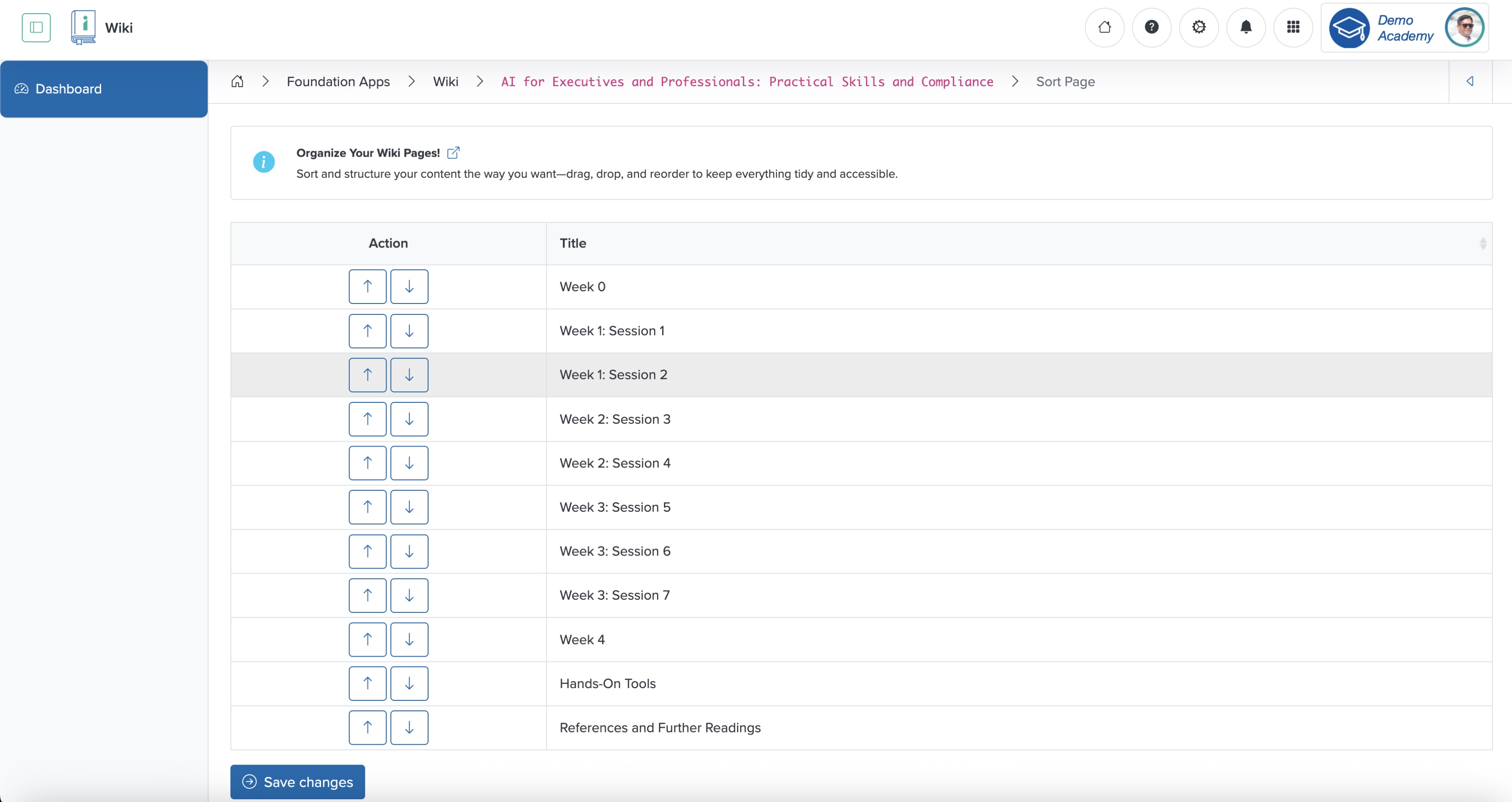Click the home icon in the breadcrumb trail
The width and height of the screenshot is (1512, 802).
click(x=238, y=82)
